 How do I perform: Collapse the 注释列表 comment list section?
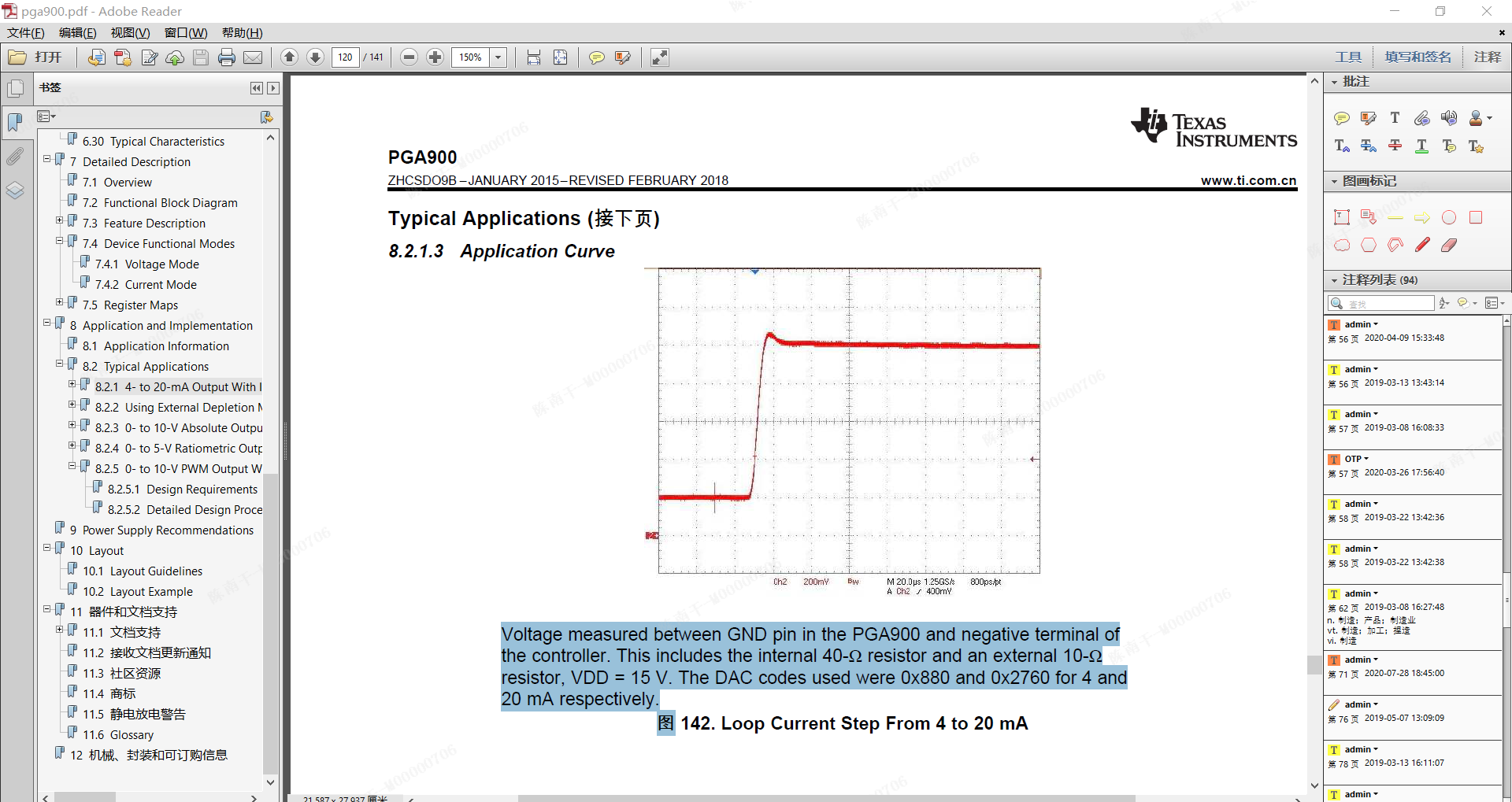[x=1334, y=280]
